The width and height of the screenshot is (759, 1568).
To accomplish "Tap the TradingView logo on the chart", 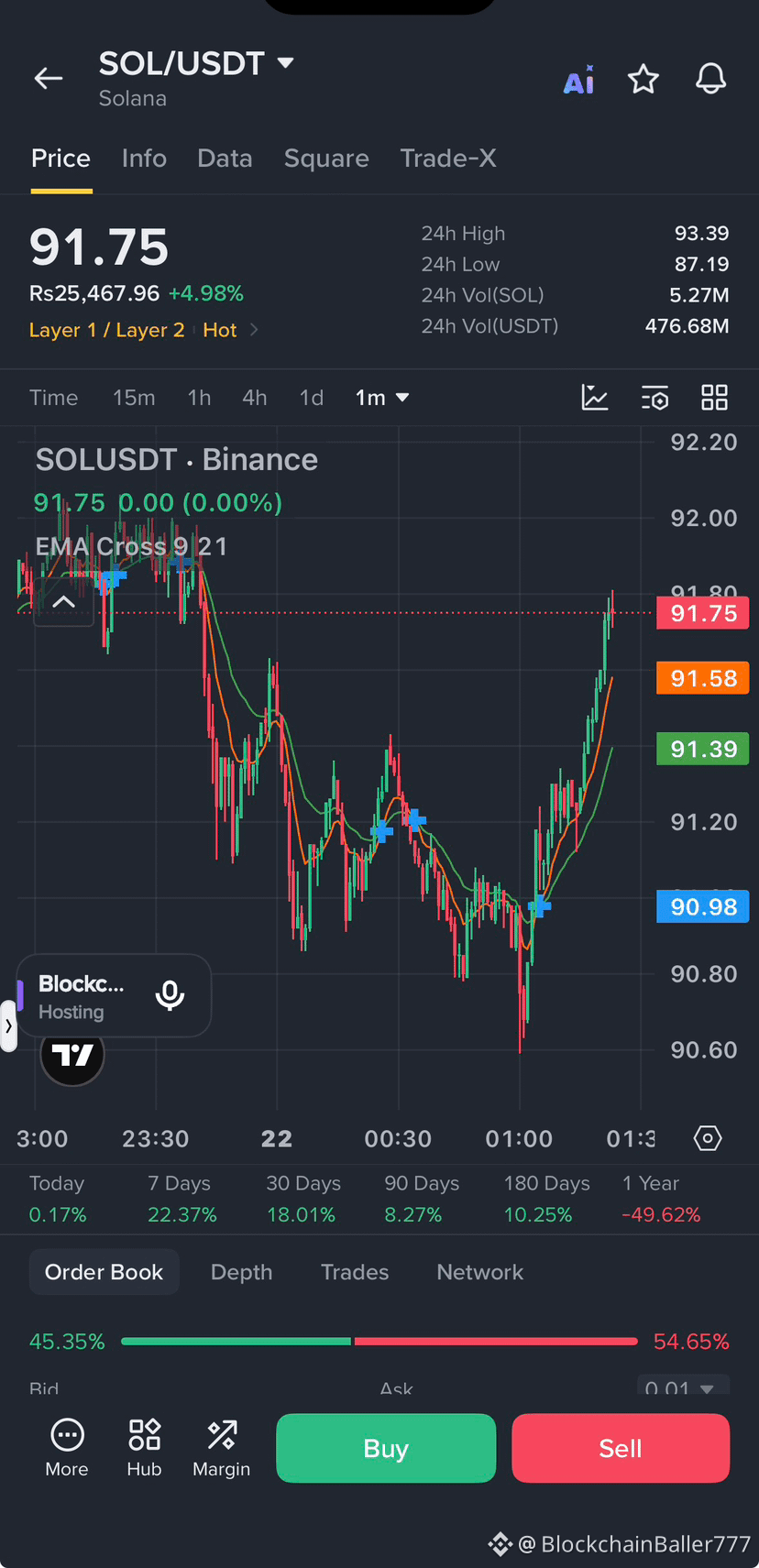I will pyautogui.click(x=72, y=1056).
